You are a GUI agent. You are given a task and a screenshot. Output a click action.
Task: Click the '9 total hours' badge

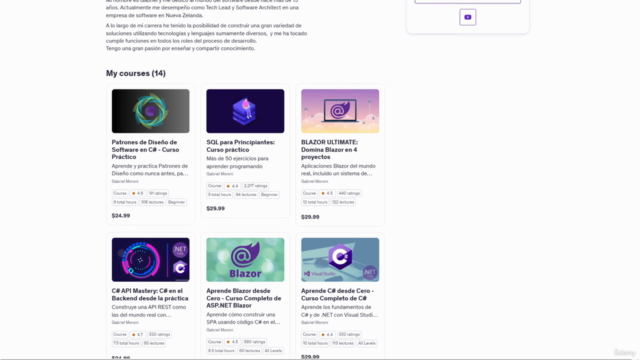(124, 202)
